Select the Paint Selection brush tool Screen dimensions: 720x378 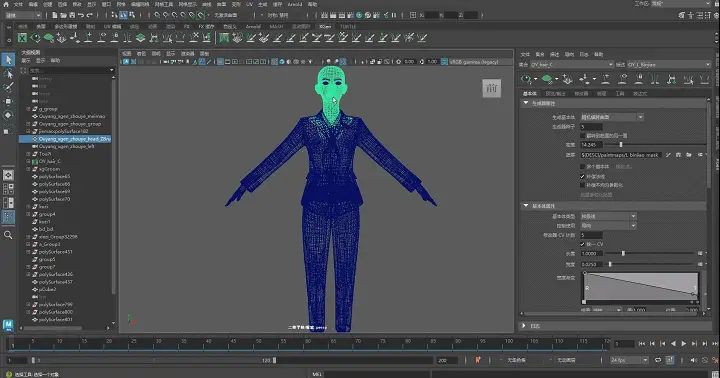coord(8,87)
